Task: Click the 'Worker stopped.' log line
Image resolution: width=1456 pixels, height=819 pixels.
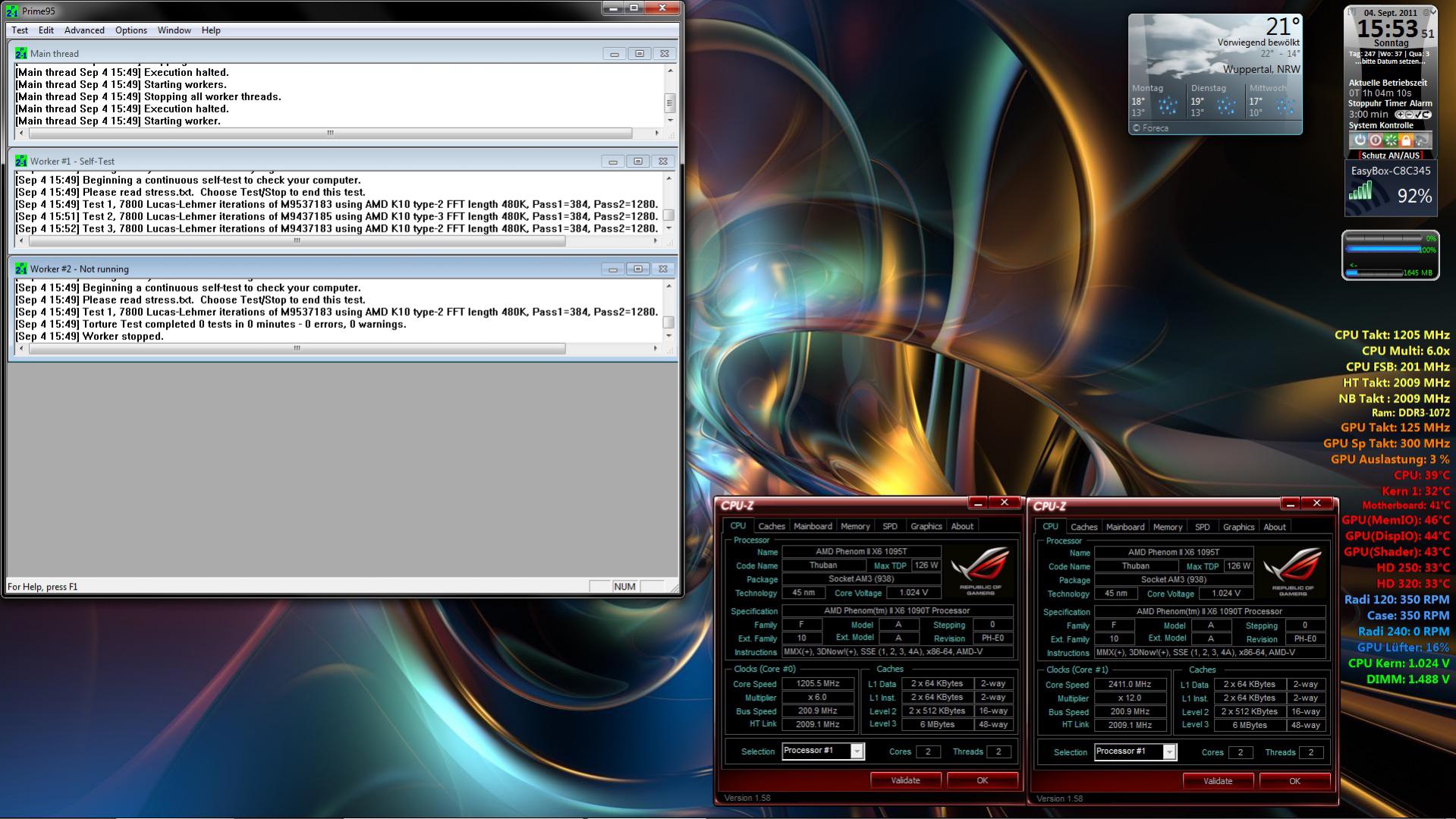Action: (x=90, y=336)
